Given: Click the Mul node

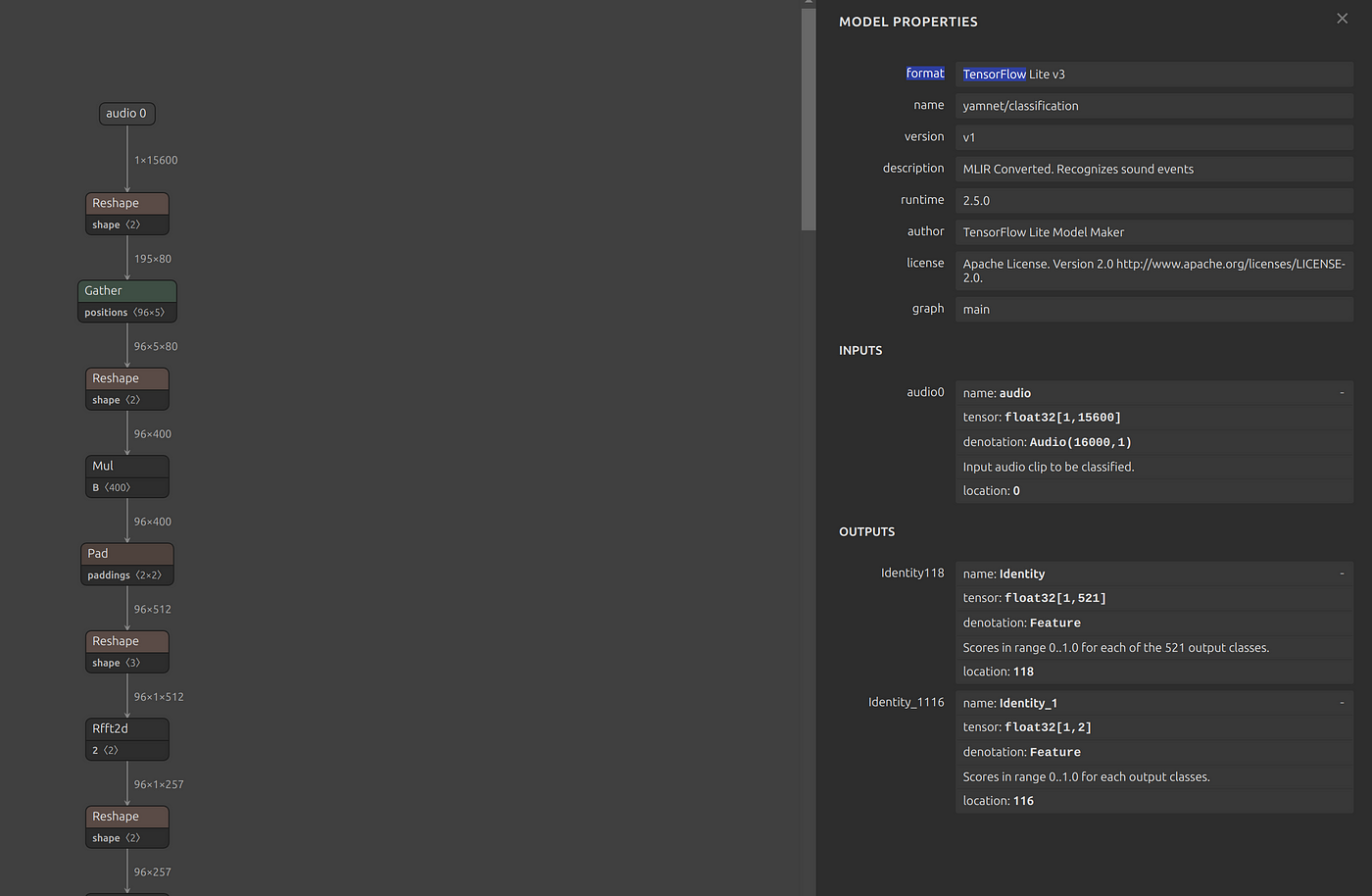Looking at the screenshot, I should 127,467.
